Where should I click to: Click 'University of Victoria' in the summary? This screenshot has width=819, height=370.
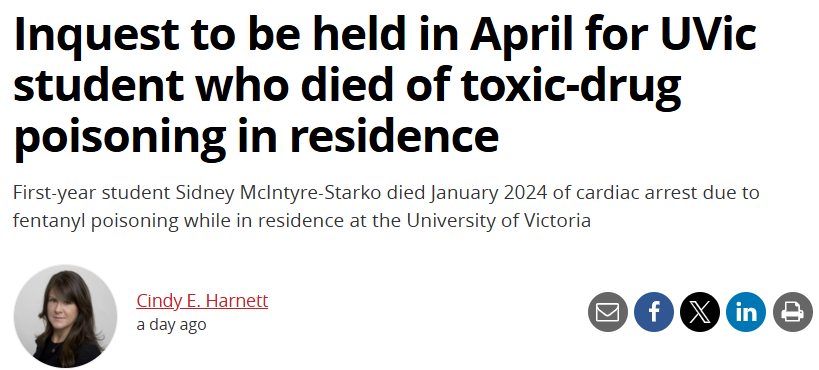click(x=499, y=221)
